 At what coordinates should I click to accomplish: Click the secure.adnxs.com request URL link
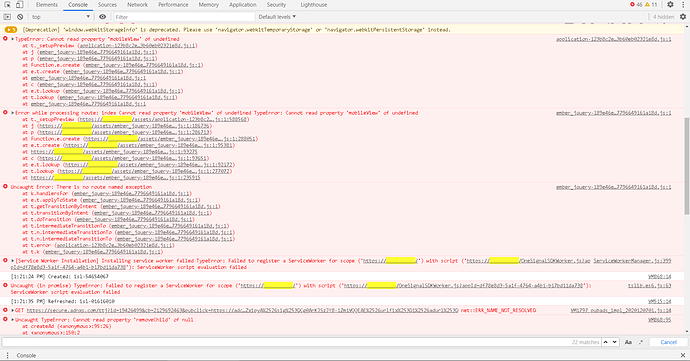point(242,310)
